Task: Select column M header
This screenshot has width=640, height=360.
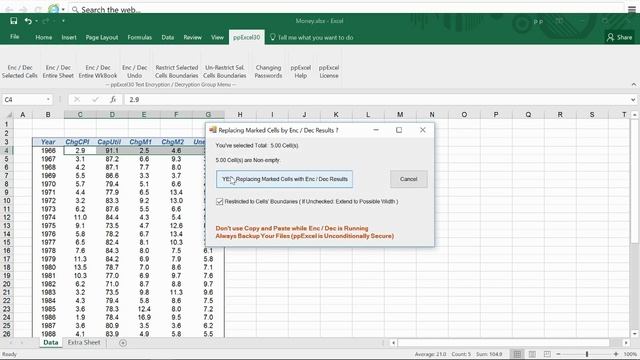Action: [x=400, y=115]
